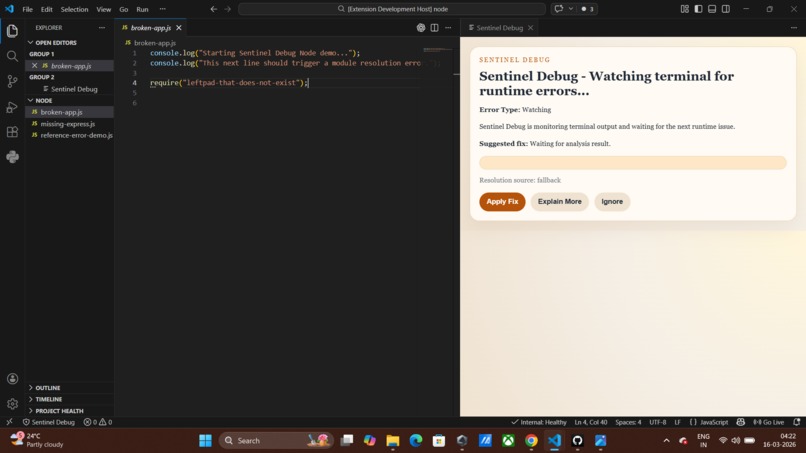
Task: Click the Explorer more actions ellipsis
Action: point(102,28)
